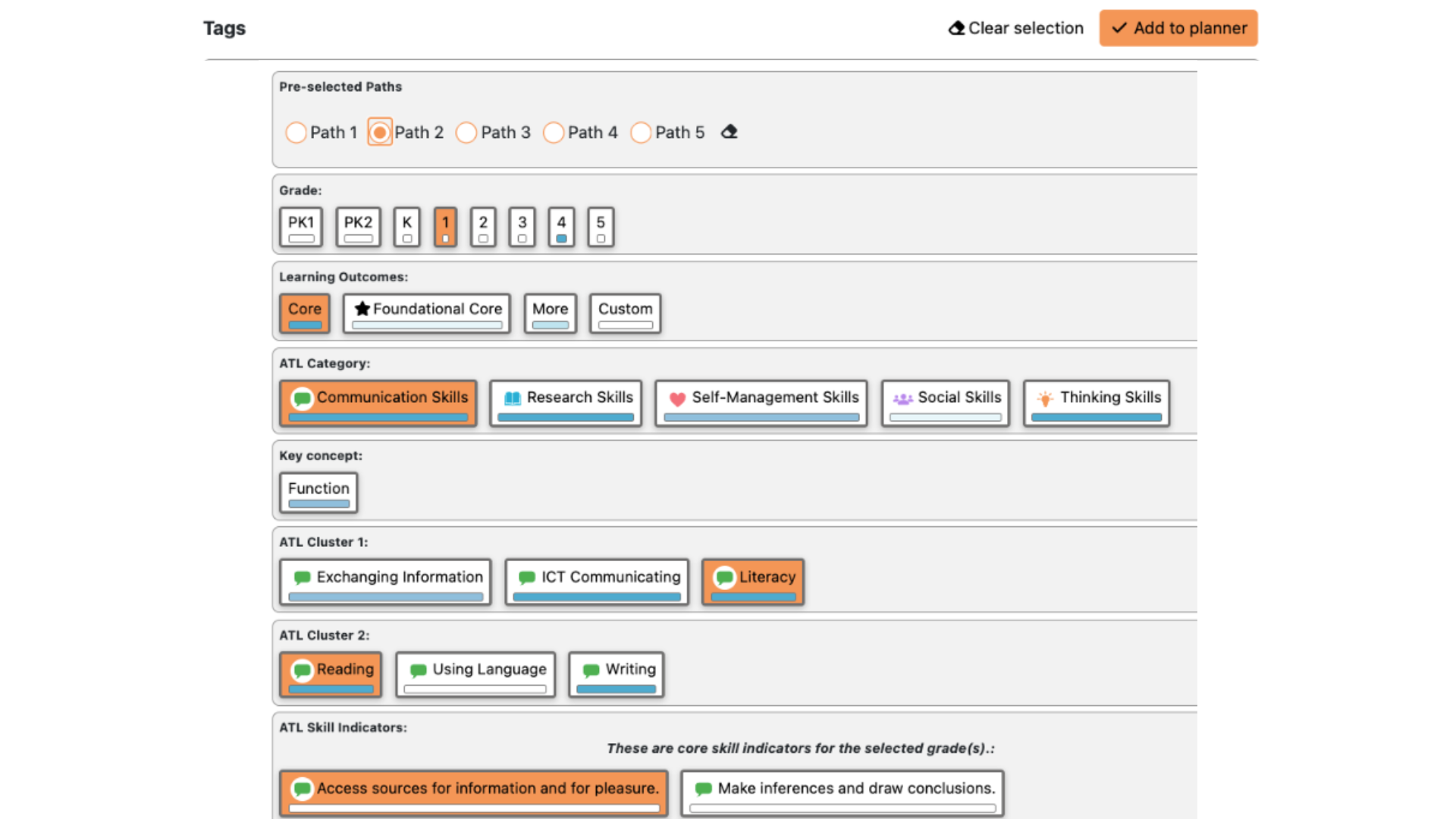Click the speech bubble icon on Writing

pos(591,670)
